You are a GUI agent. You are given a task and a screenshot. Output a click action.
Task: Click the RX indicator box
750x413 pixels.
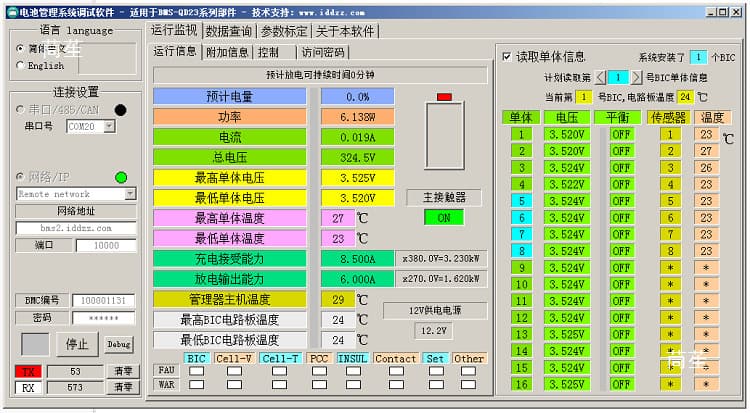point(28,388)
